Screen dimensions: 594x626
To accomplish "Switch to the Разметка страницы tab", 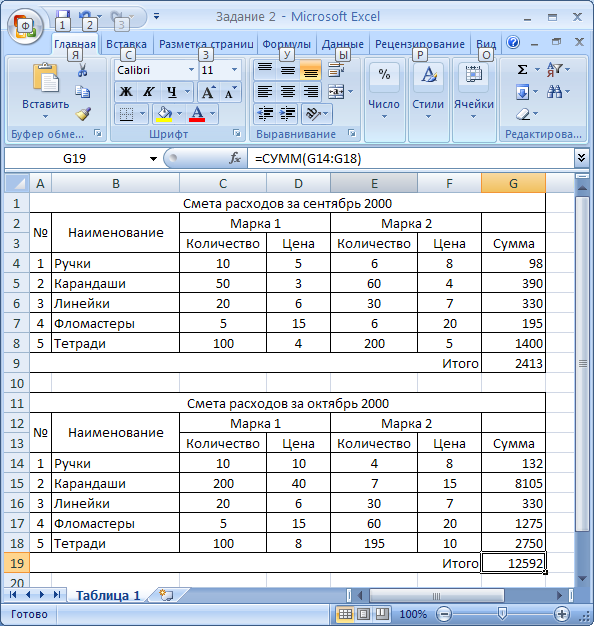I will click(x=206, y=44).
